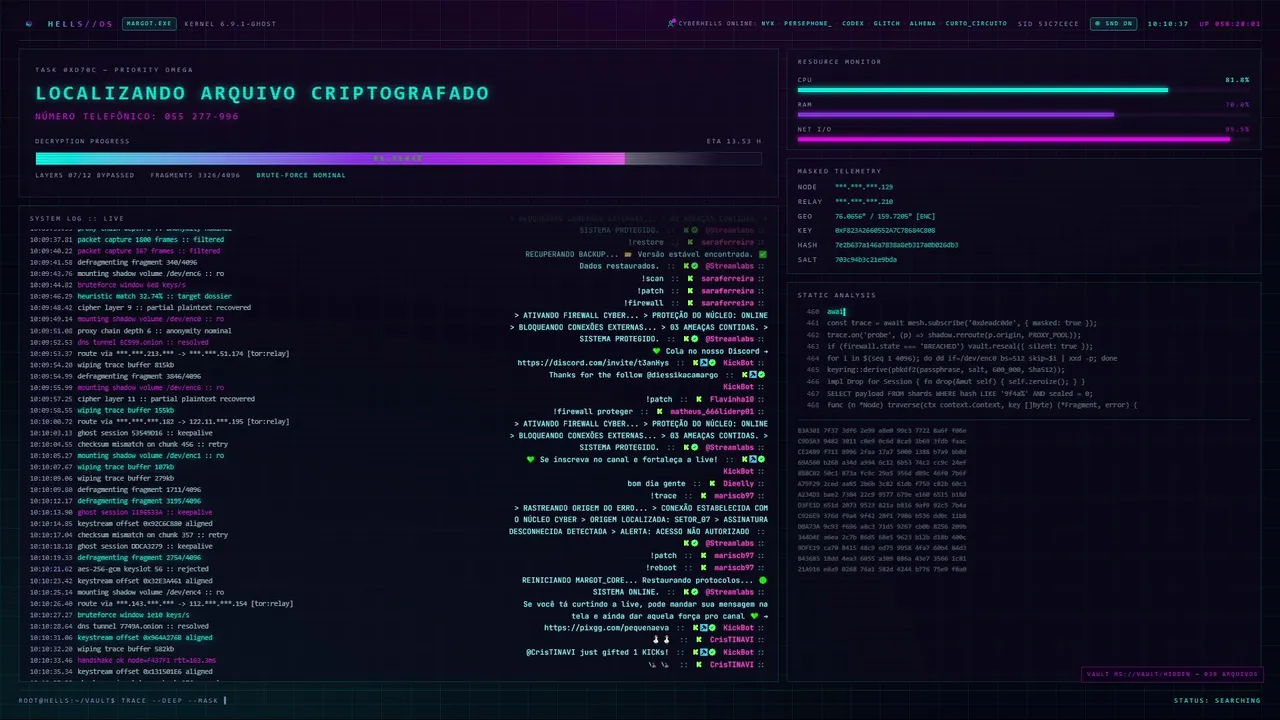The image size is (1280, 720).
Task: Click the green heart before Se inscreva no canal
Action: click(531, 459)
